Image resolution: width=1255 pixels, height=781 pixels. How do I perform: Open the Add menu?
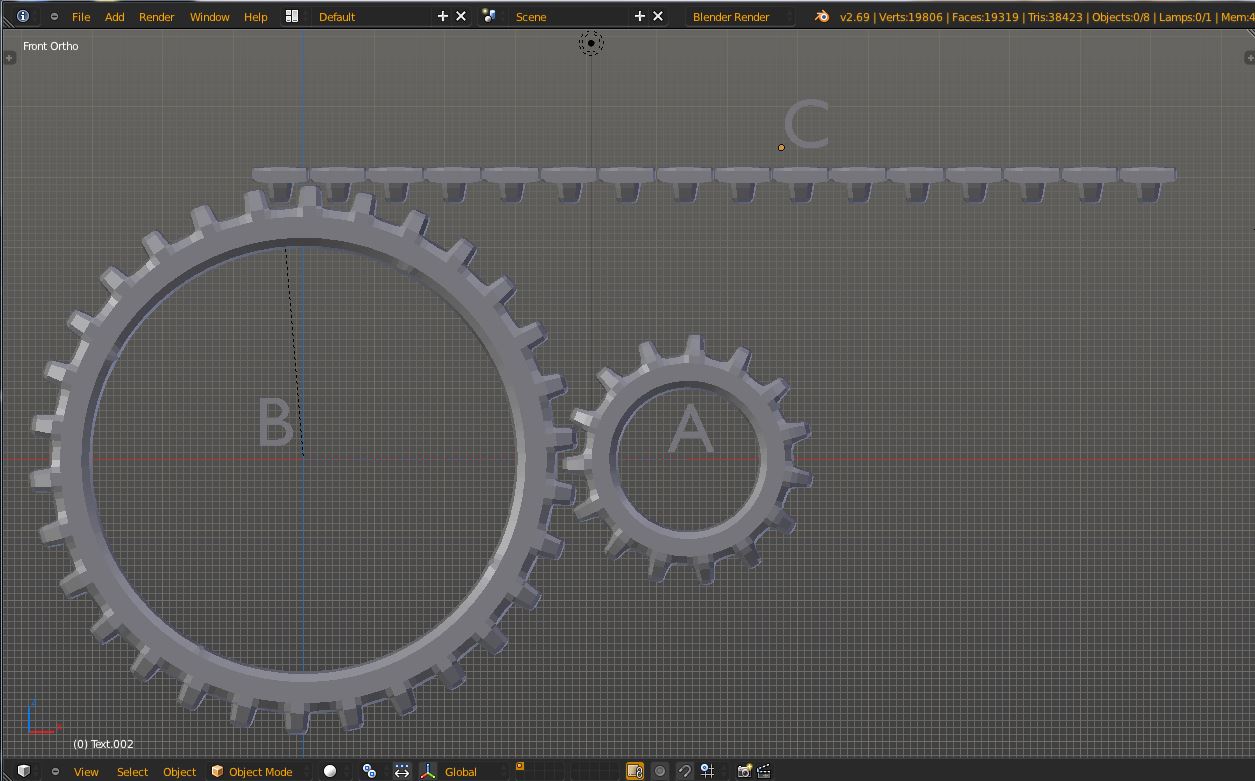coord(115,16)
